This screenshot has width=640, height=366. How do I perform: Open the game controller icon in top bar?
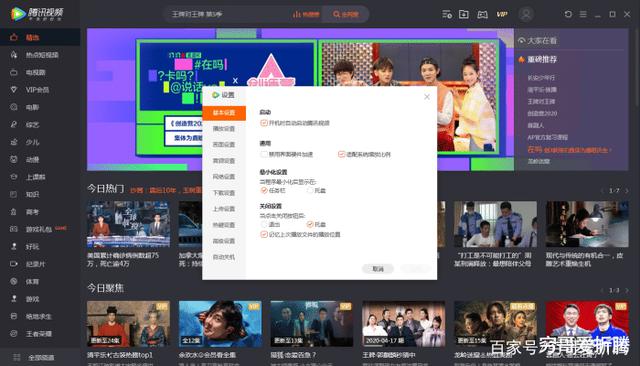tap(482, 15)
